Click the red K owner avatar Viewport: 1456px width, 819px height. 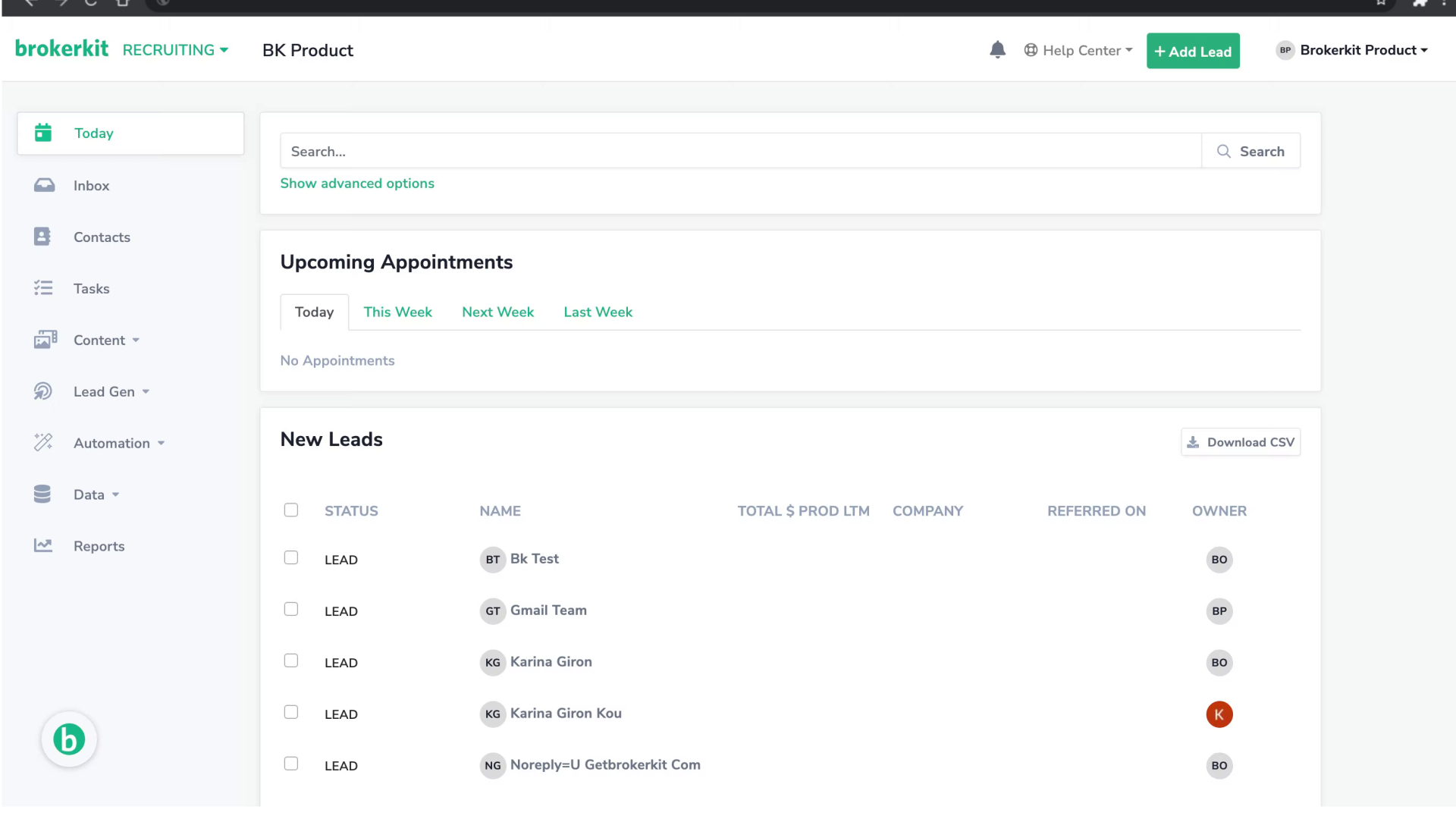coord(1219,714)
